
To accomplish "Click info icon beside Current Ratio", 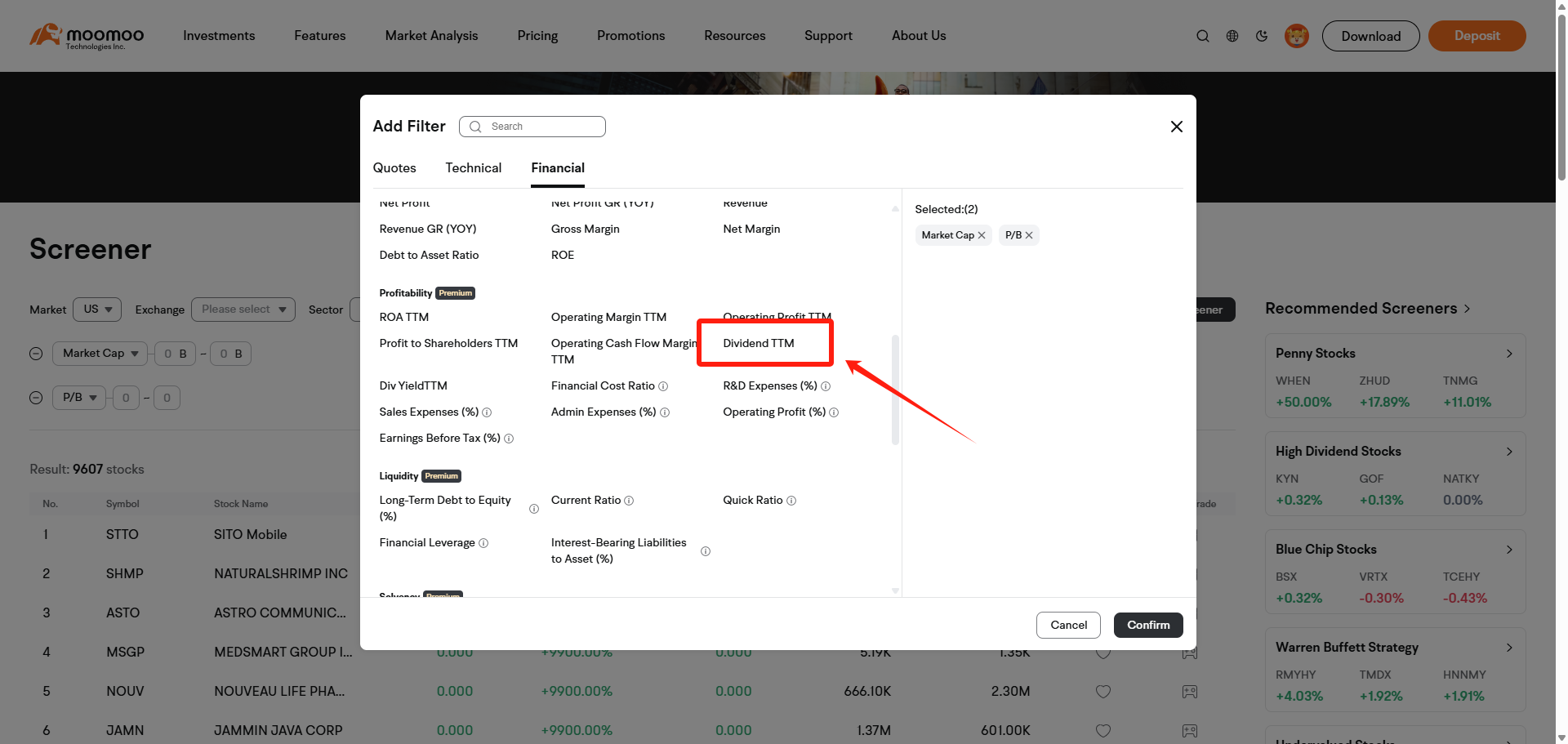I will coord(629,501).
